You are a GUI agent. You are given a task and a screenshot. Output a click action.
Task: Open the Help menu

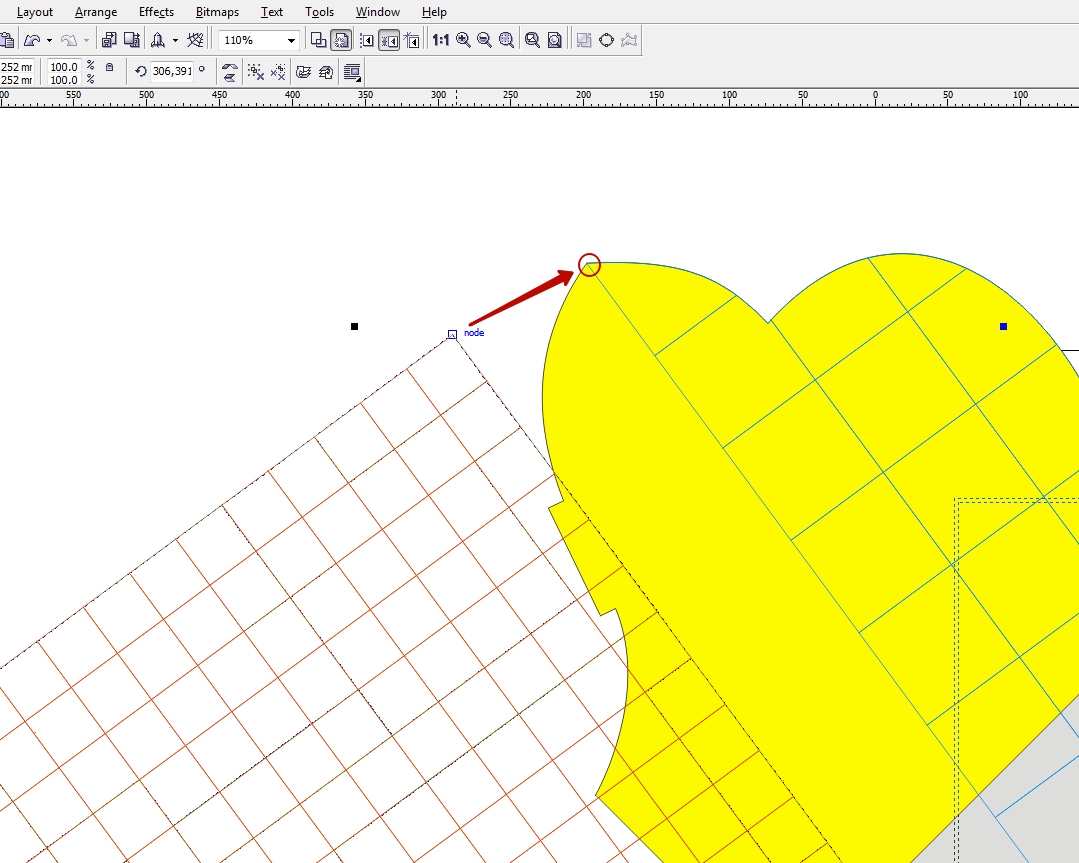[434, 12]
